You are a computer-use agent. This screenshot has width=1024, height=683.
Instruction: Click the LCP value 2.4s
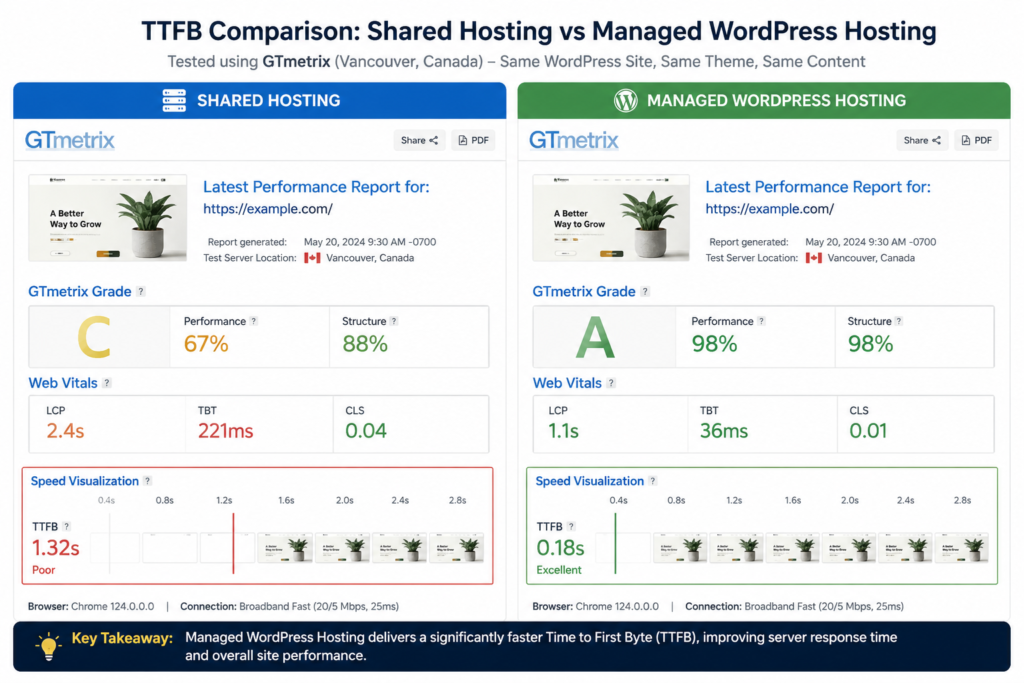click(x=65, y=431)
